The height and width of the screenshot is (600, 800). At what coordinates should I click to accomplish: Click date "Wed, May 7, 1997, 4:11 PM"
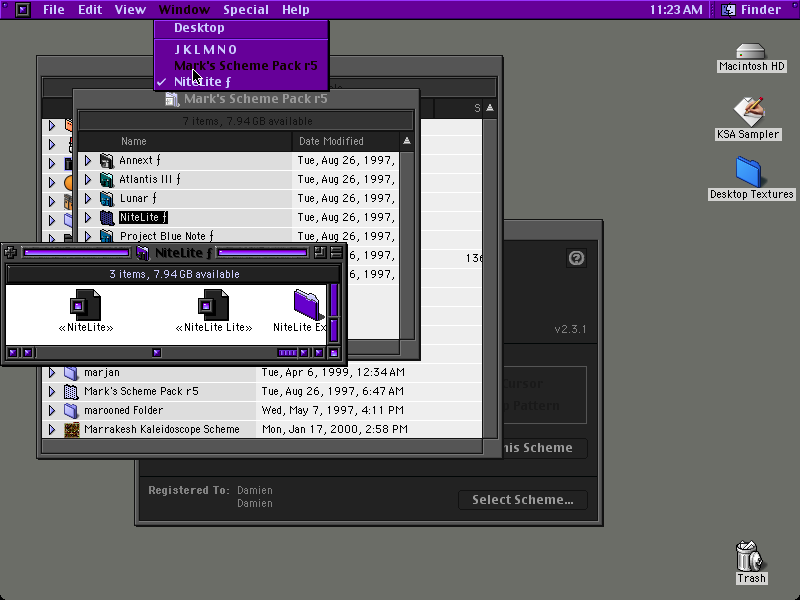pos(333,410)
